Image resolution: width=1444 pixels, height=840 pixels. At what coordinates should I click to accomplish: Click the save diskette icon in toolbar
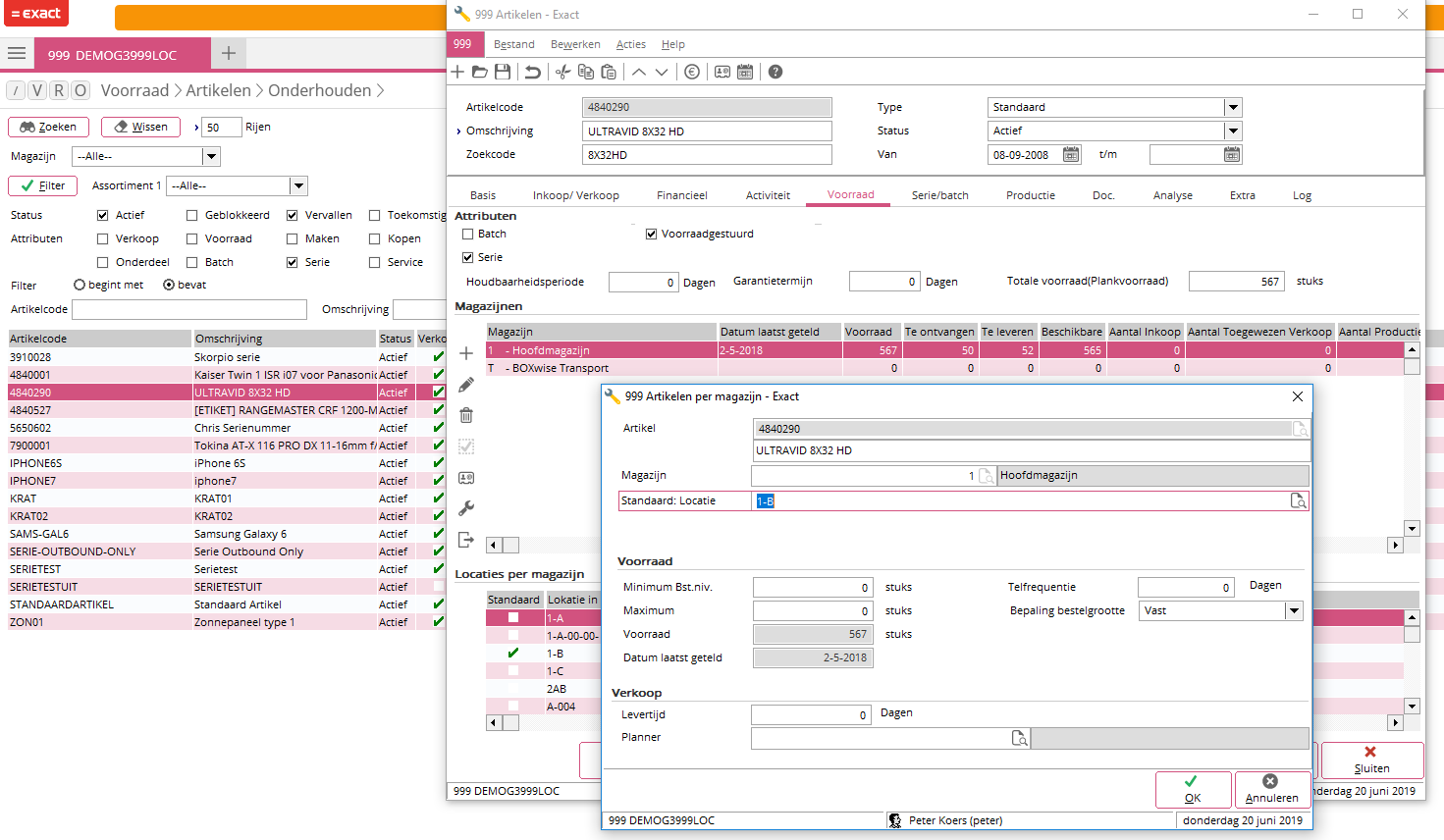click(x=503, y=72)
